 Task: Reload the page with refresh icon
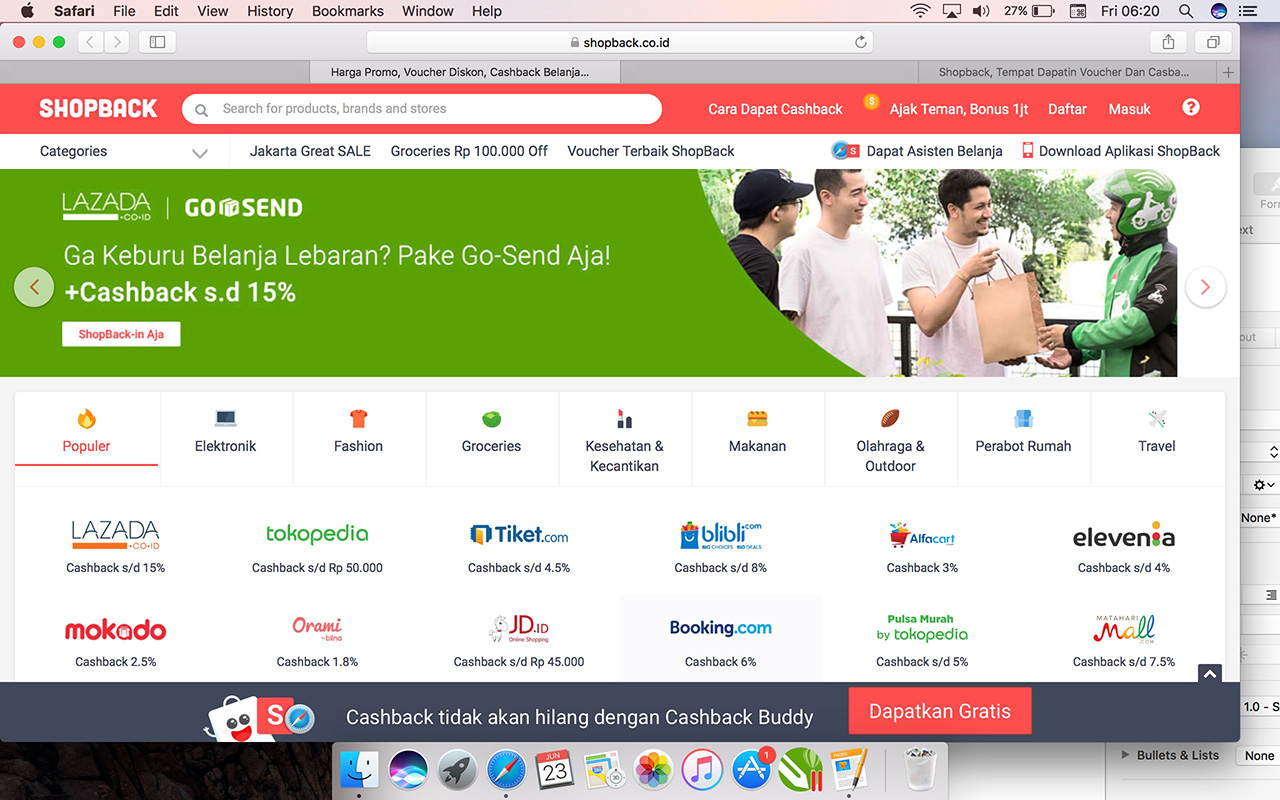860,42
